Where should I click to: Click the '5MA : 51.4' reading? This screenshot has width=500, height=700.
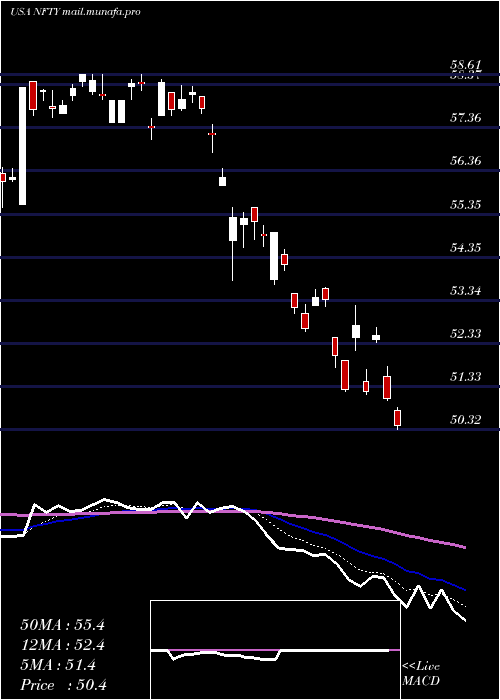click(x=58, y=665)
